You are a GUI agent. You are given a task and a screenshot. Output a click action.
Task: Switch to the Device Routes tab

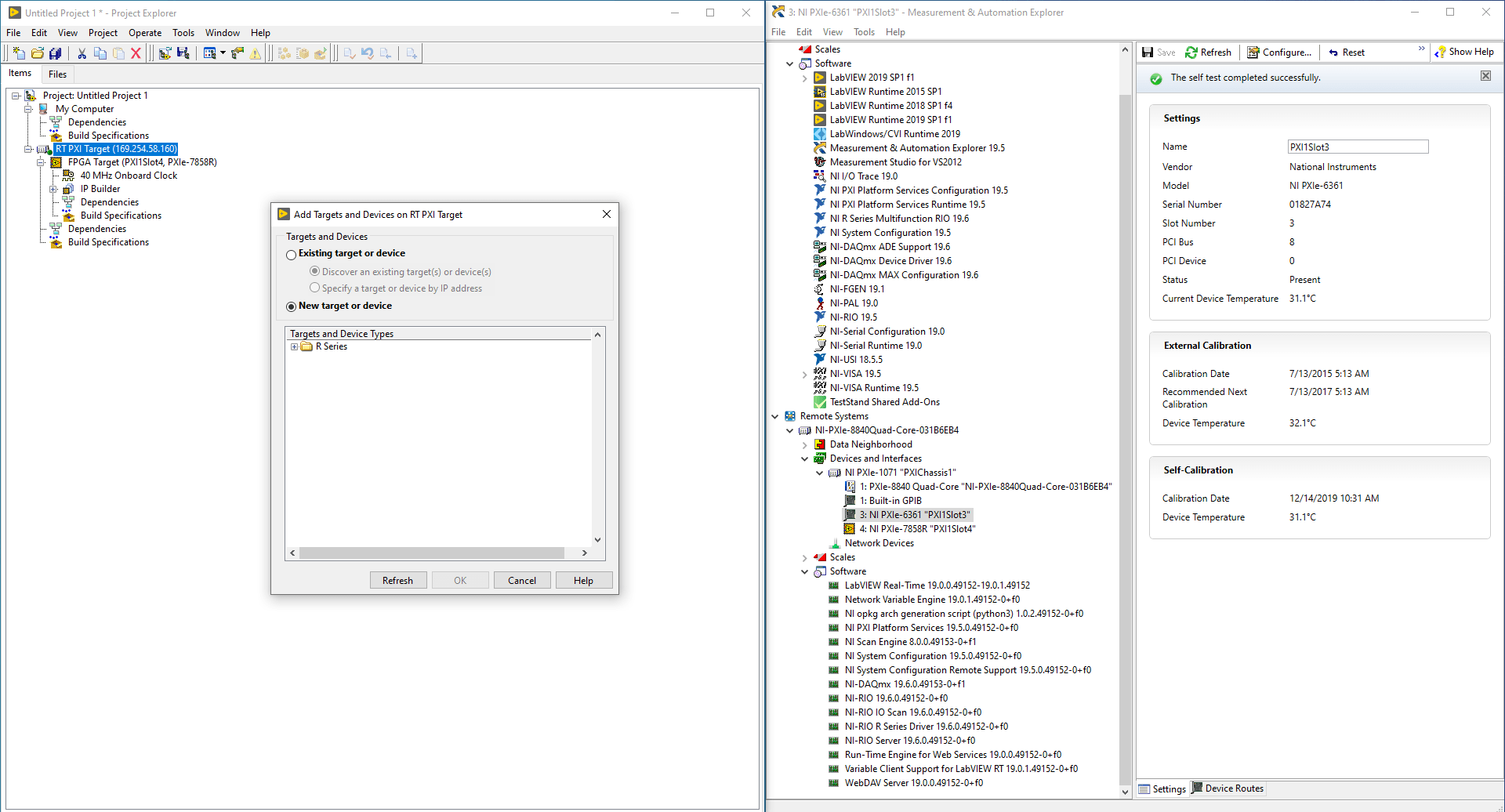[1228, 788]
